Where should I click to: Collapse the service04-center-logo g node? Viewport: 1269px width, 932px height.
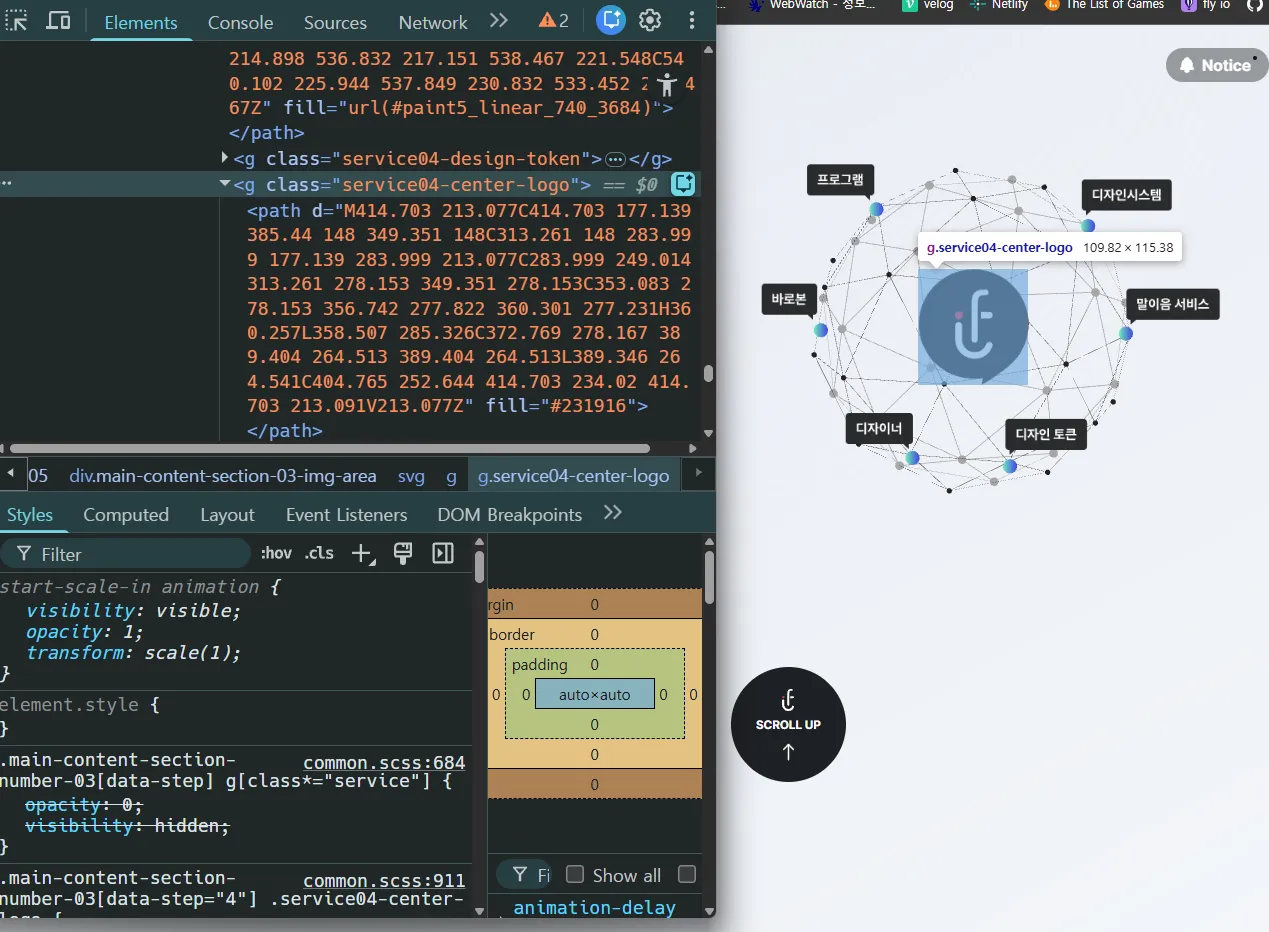[225, 184]
